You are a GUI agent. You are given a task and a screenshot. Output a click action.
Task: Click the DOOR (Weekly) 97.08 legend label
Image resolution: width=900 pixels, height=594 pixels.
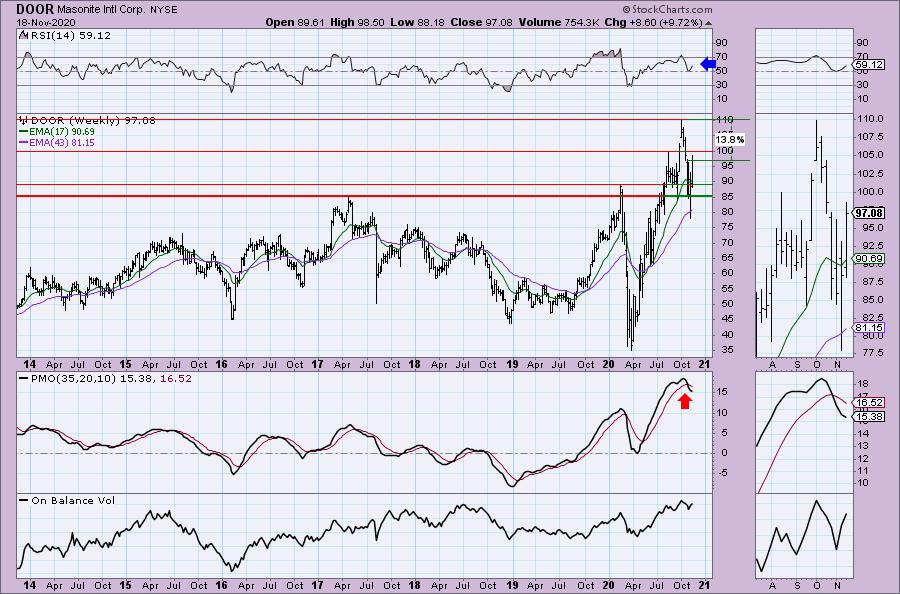click(93, 120)
